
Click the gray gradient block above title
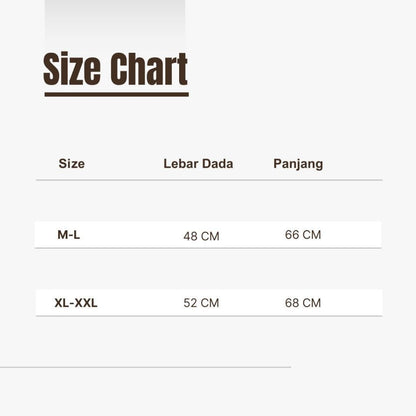(x=115, y=23)
